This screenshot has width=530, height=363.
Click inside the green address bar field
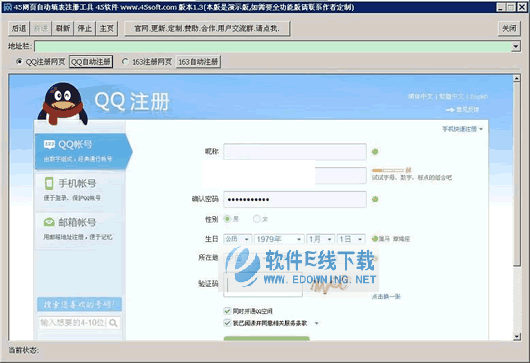pos(272,46)
